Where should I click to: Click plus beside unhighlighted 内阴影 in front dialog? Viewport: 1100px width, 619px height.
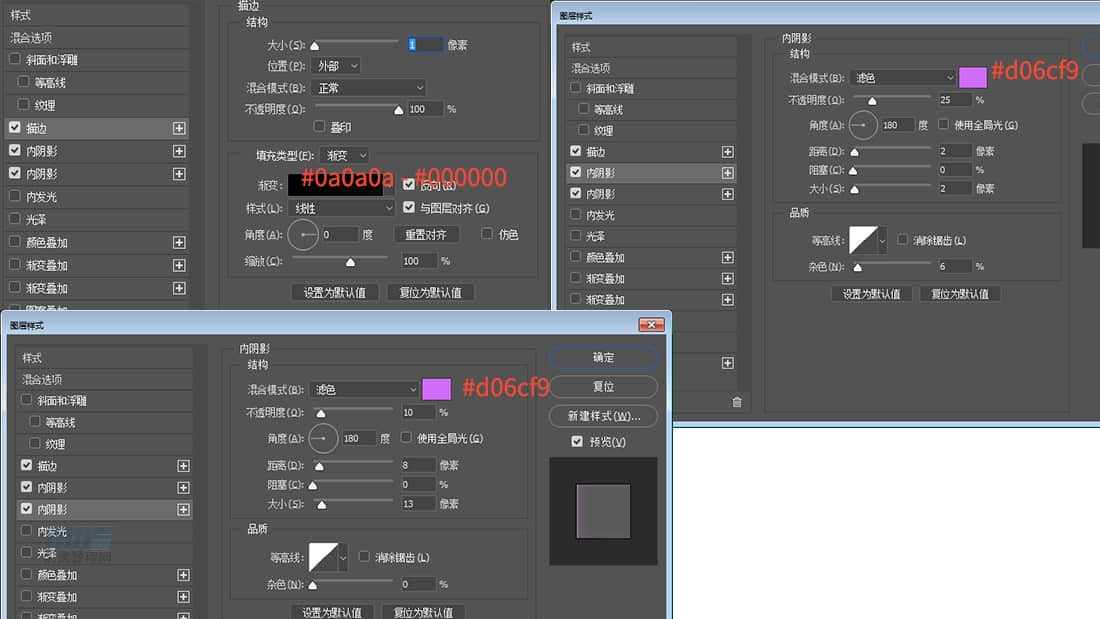coord(183,488)
